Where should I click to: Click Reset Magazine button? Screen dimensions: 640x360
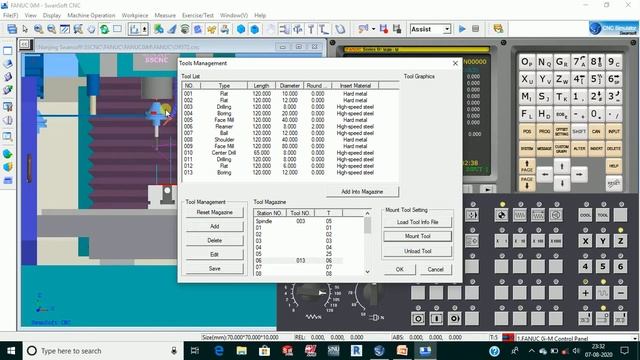tap(214, 212)
